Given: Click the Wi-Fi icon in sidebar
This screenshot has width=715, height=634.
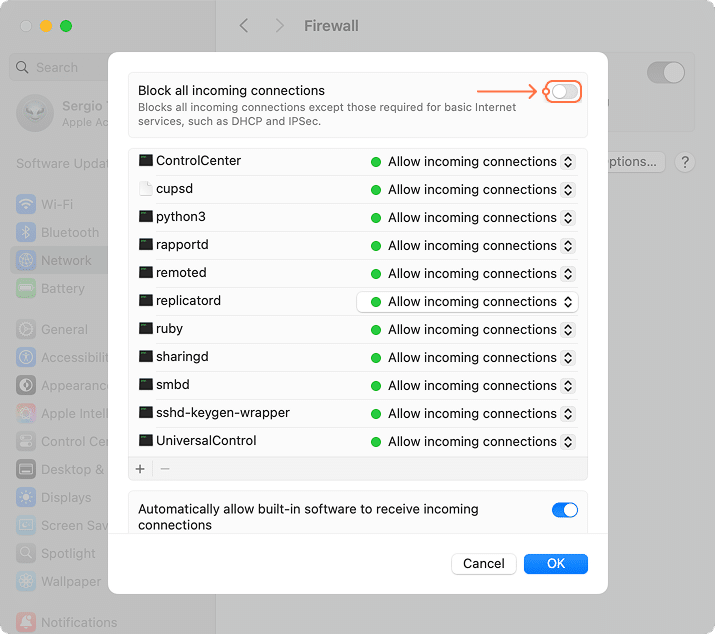Looking at the screenshot, I should (26, 204).
